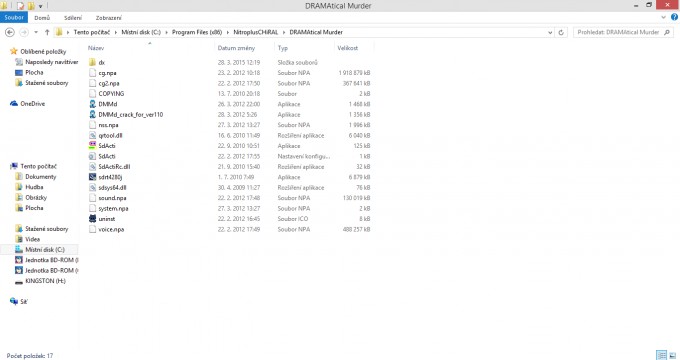The height and width of the screenshot is (360, 680).
Task: Select the DMMd application icon
Action: tap(92, 104)
